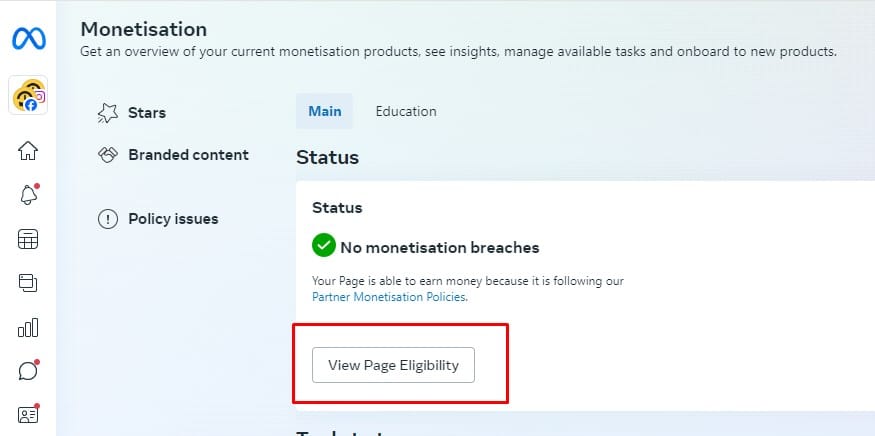Click the contact card sidebar icon
The width and height of the screenshot is (875, 436).
[28, 413]
